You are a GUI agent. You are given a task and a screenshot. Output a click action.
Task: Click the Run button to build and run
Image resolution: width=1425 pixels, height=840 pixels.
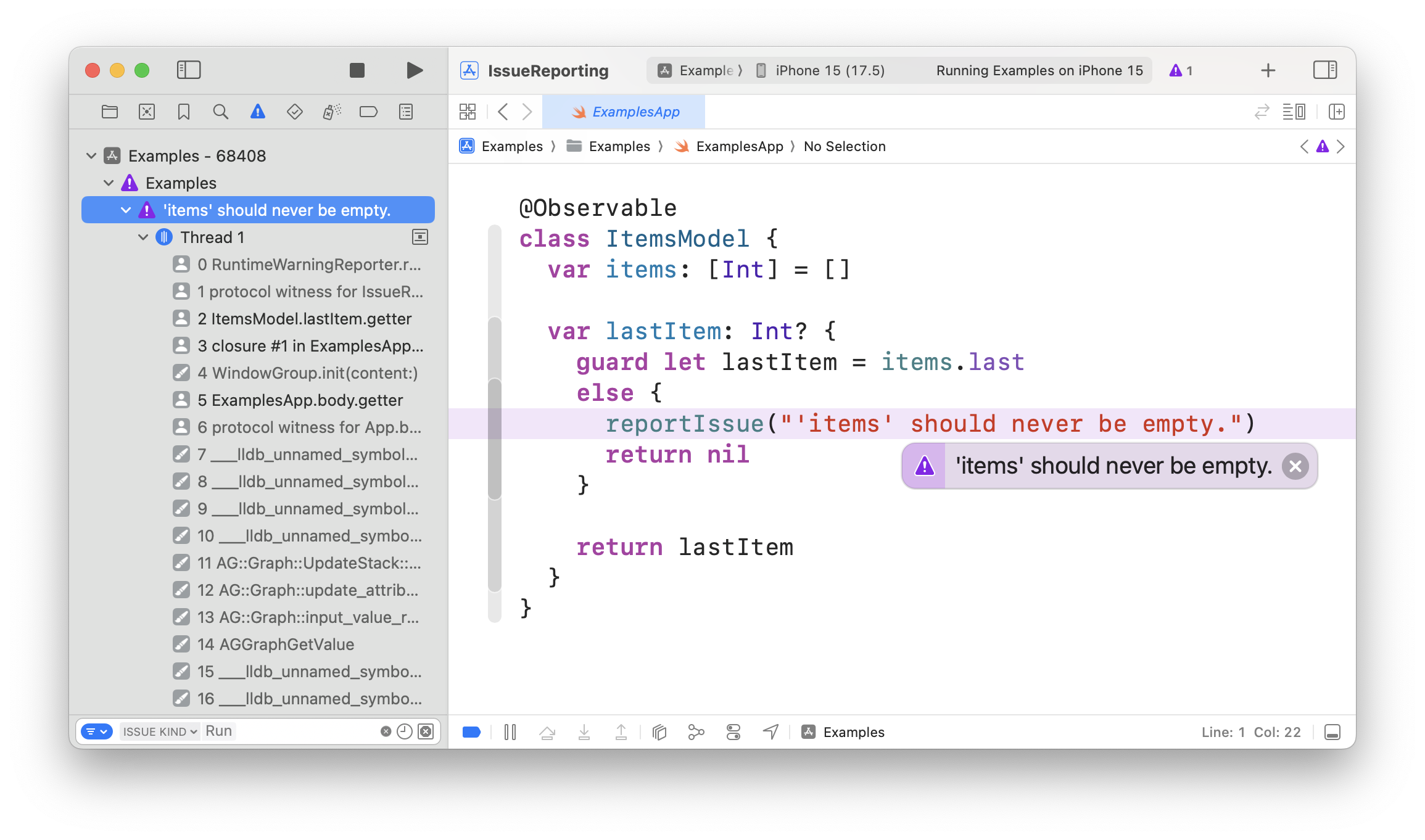(x=415, y=70)
